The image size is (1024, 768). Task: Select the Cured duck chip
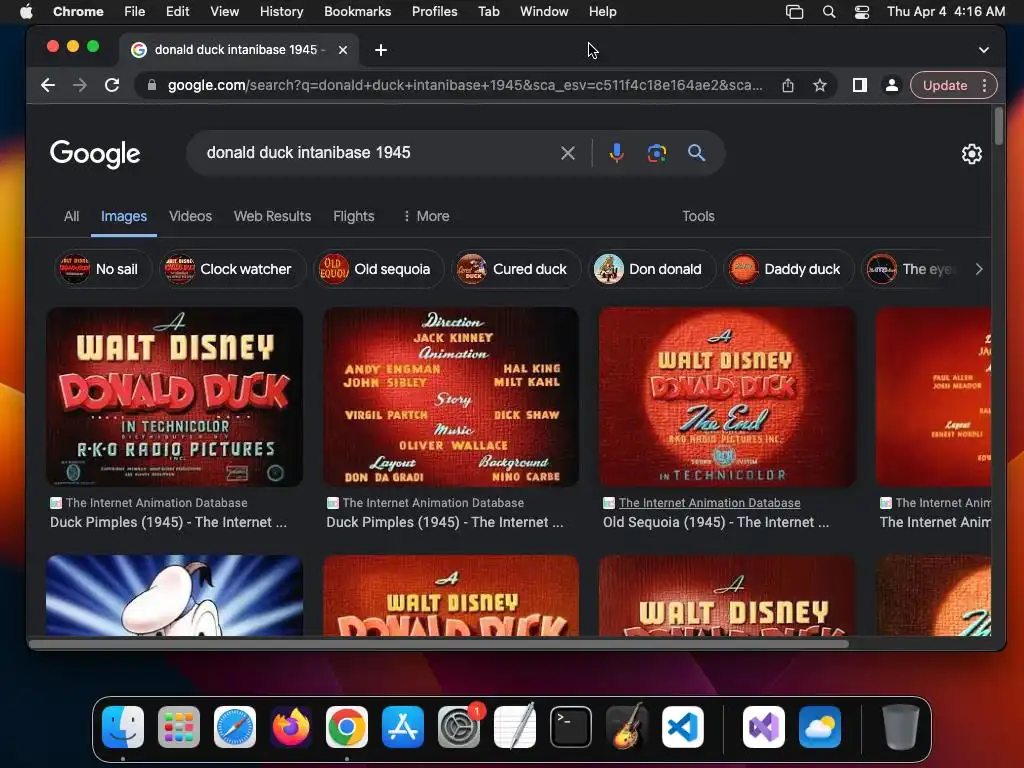(x=516, y=269)
